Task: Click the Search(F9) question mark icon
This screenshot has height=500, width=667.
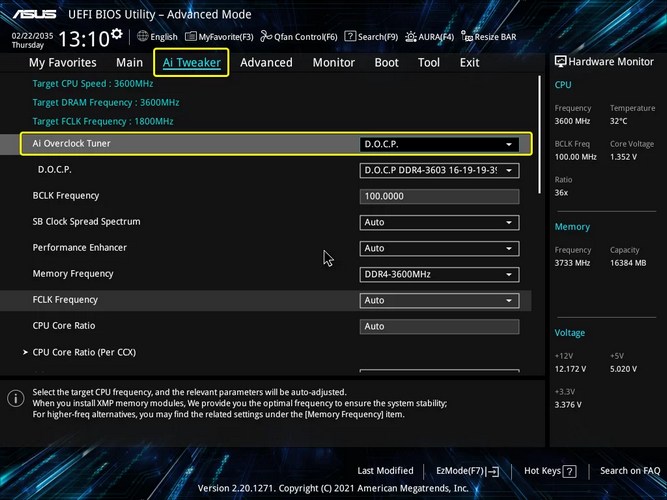Action: (350, 36)
